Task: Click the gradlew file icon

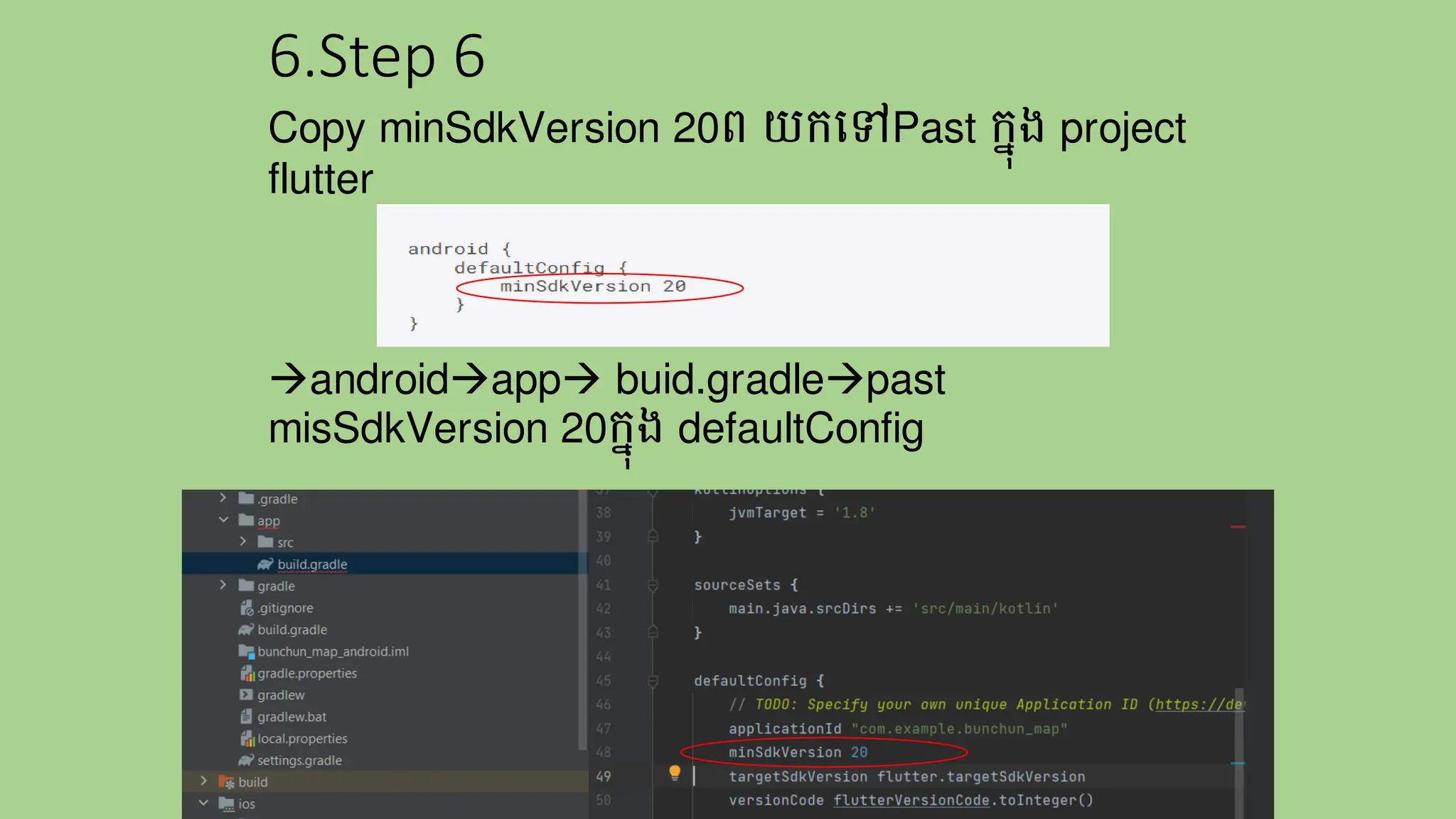Action: coord(246,695)
